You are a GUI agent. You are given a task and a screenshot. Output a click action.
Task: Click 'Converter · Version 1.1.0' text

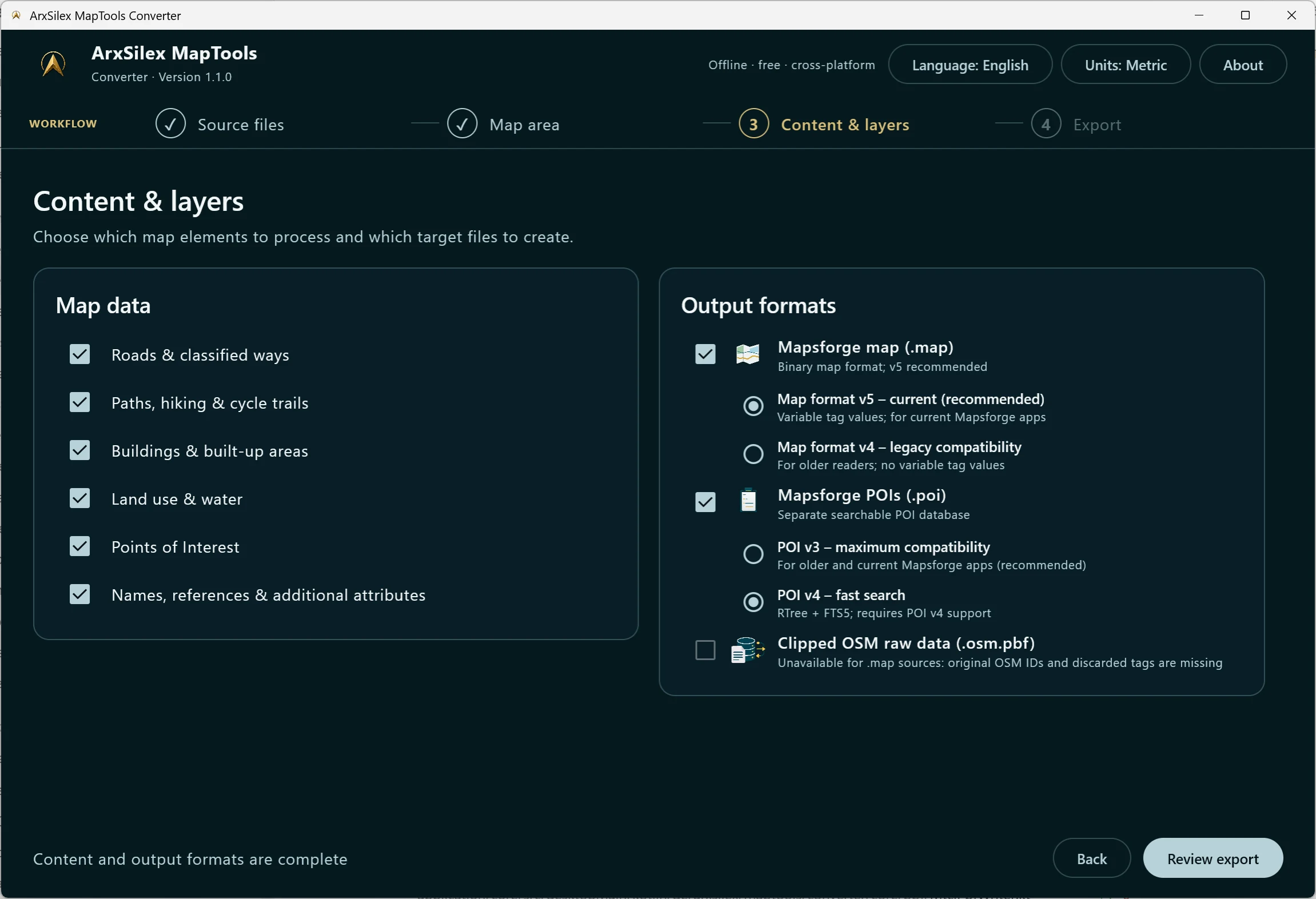[162, 77]
